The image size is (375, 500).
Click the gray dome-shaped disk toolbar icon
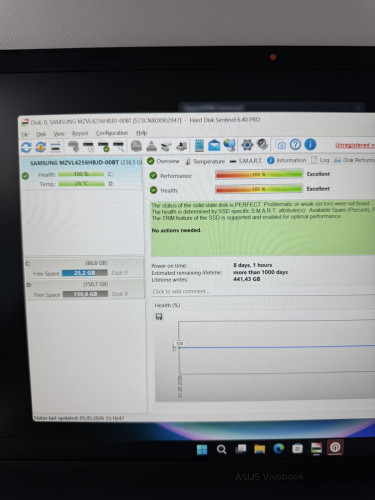(x=136, y=146)
